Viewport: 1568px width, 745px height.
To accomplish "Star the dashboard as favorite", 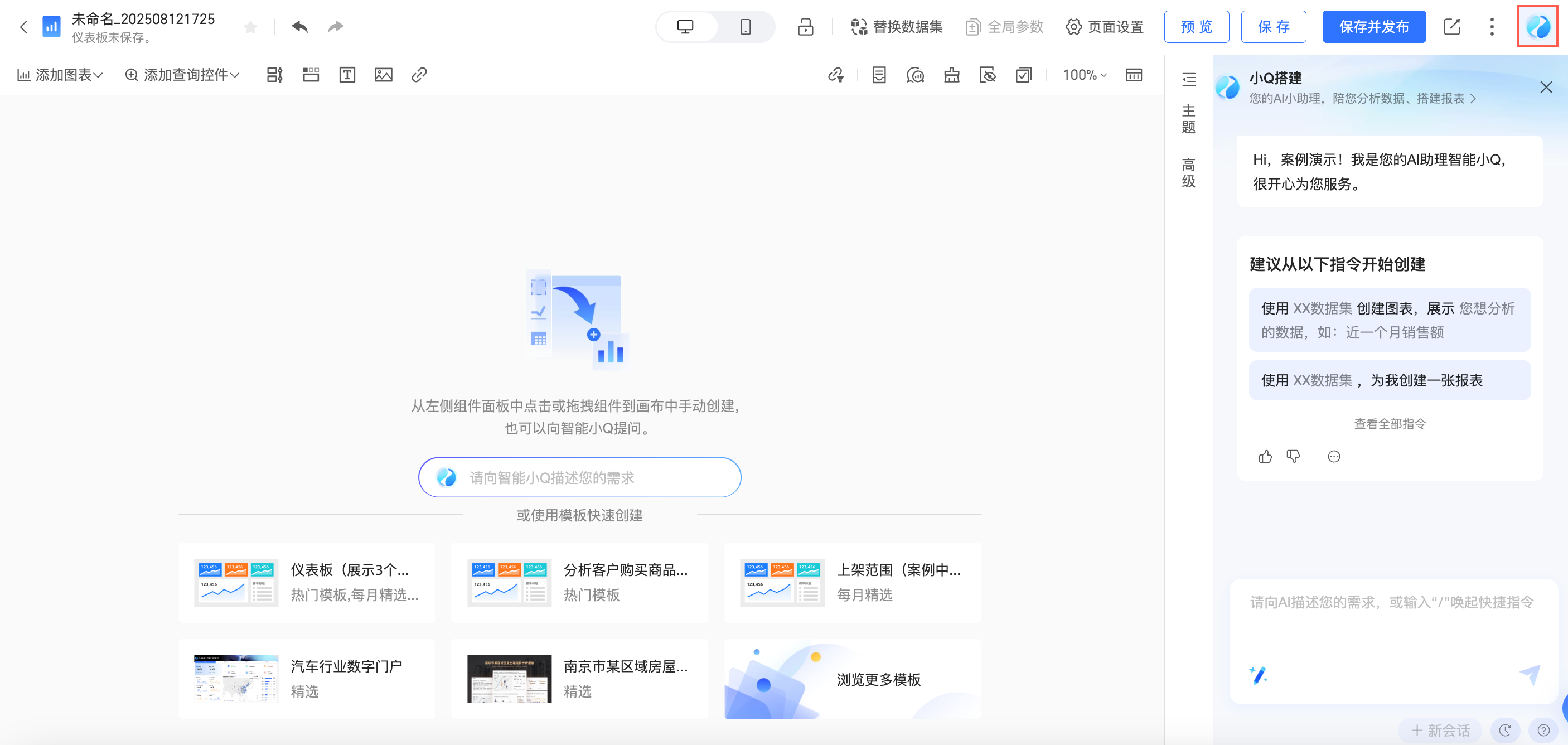I will pyautogui.click(x=250, y=27).
